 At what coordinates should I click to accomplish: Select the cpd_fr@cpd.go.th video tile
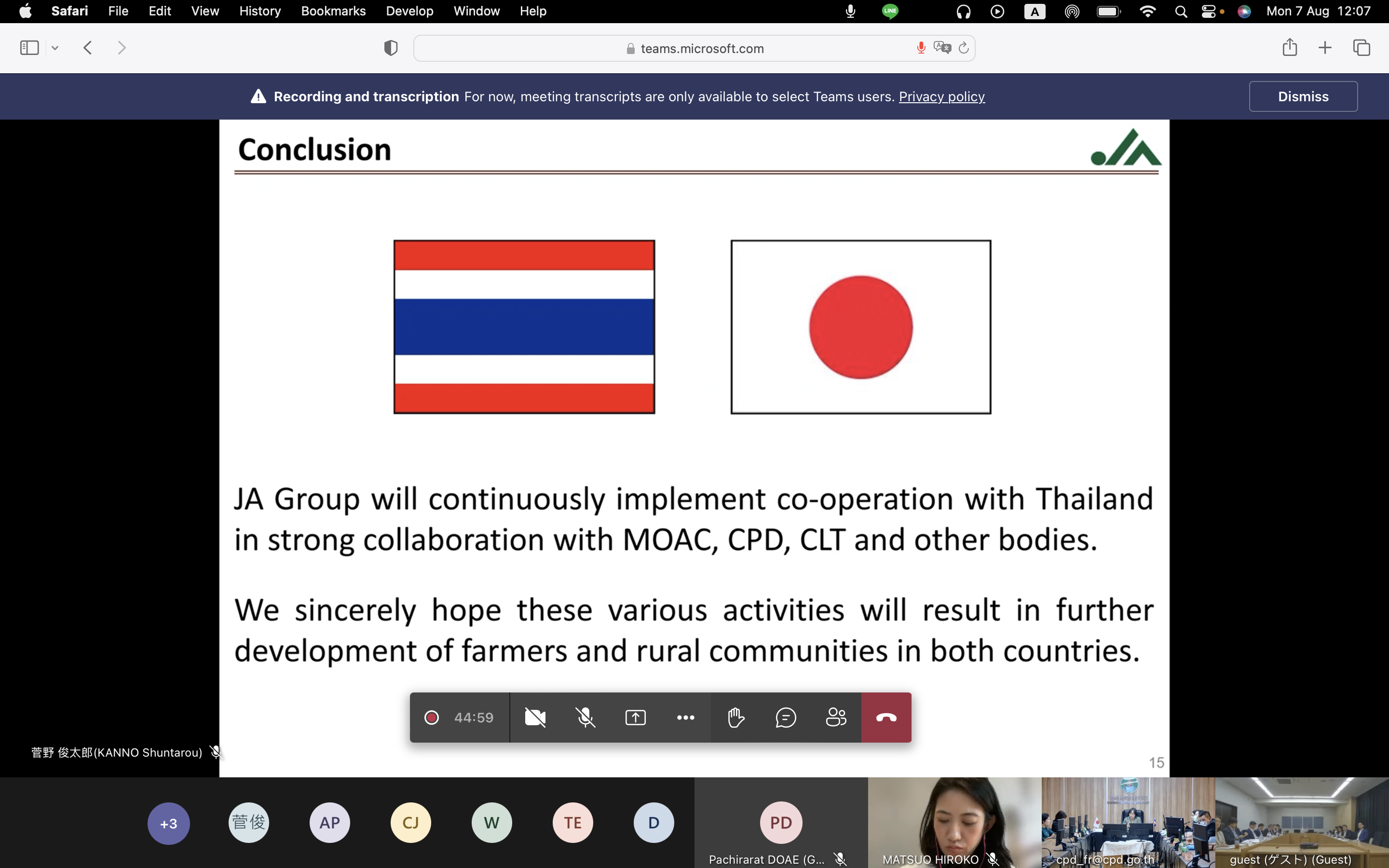click(x=1129, y=823)
